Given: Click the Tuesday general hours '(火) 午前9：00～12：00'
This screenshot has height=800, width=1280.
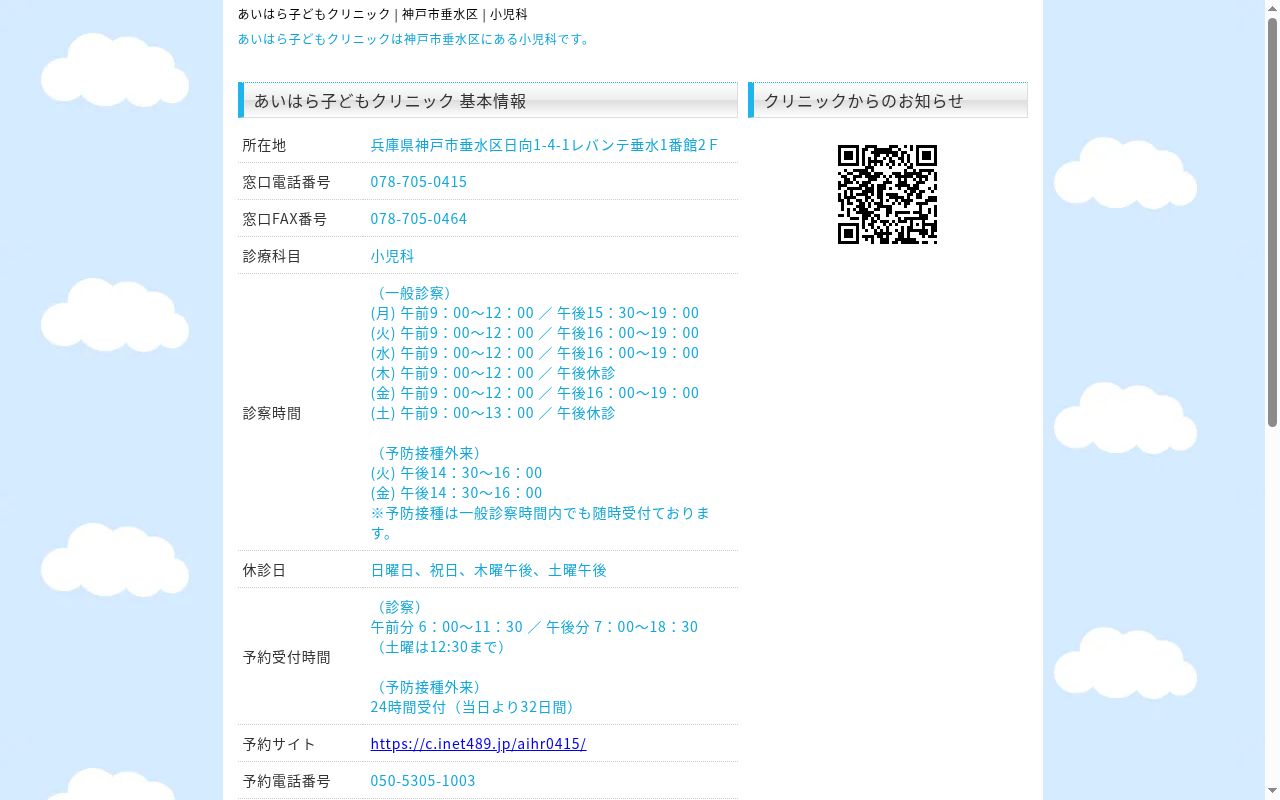Looking at the screenshot, I should tap(453, 333).
